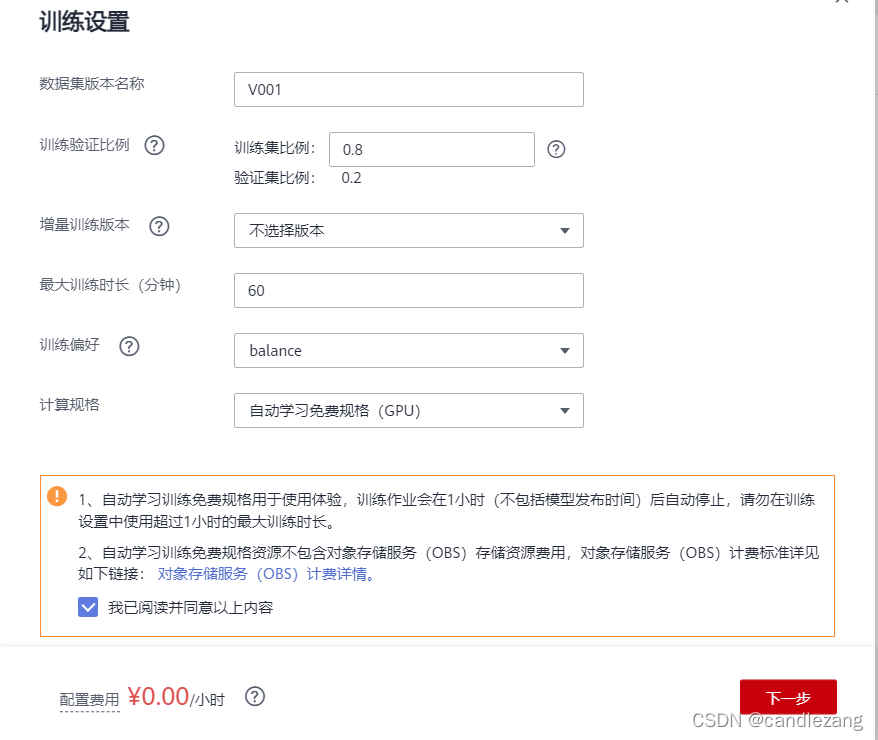Click the max training duration field showing 60
This screenshot has width=878, height=740.
point(408,290)
